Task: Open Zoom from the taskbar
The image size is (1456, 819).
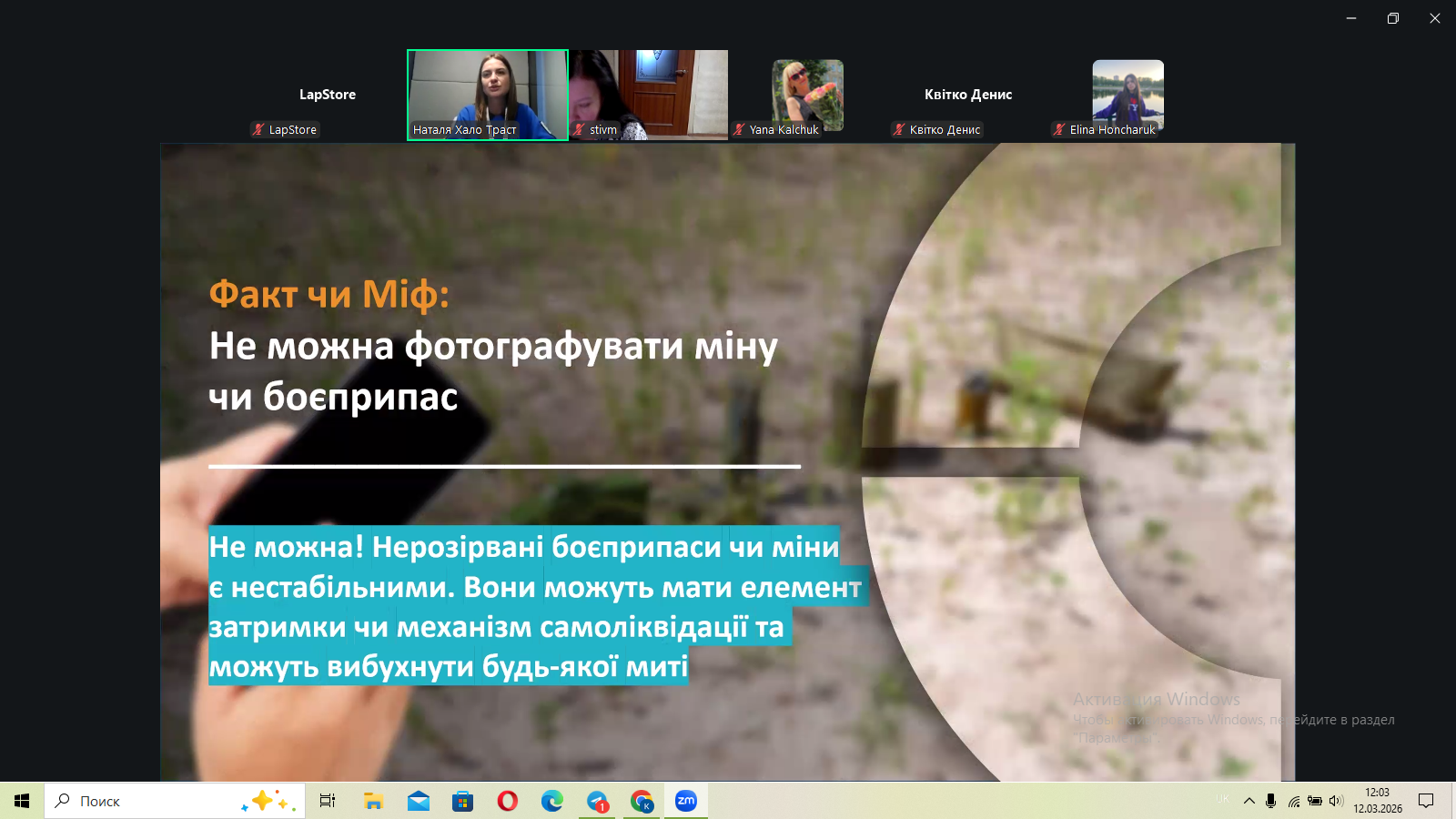Action: (685, 801)
